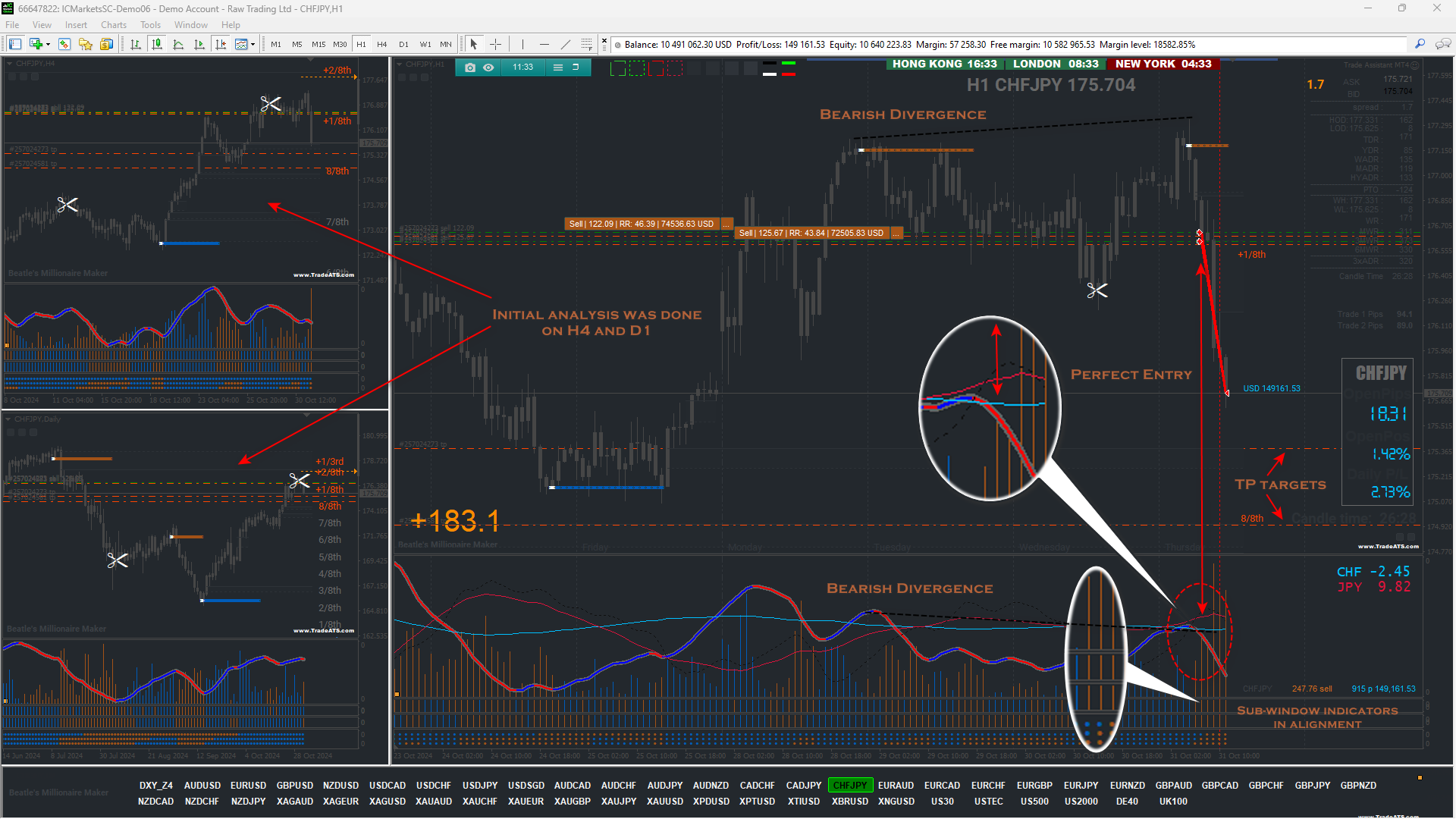Select the vertical line tool

pos(522,45)
